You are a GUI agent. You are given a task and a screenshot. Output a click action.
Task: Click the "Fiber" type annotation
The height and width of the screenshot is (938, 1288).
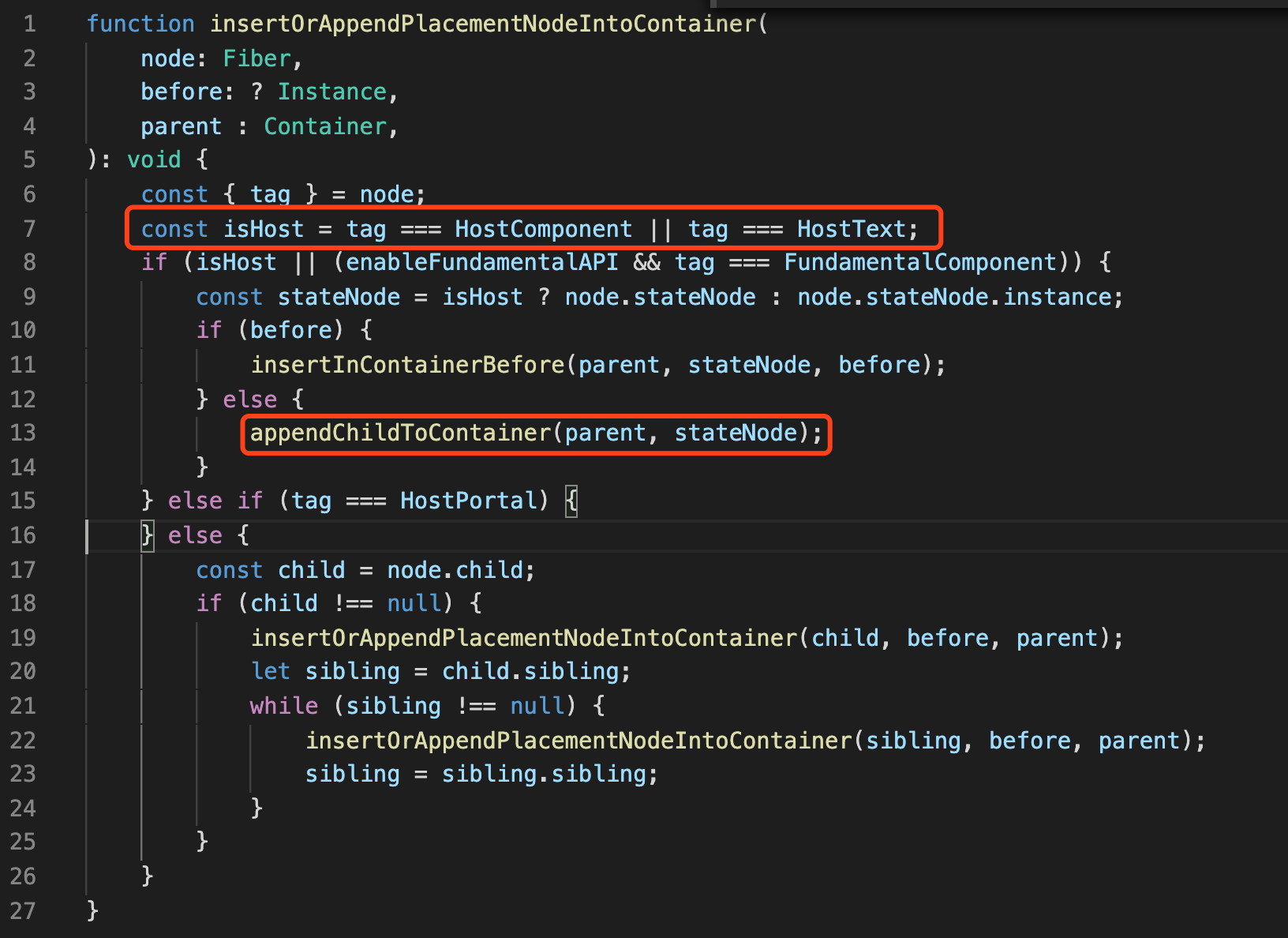coord(257,58)
